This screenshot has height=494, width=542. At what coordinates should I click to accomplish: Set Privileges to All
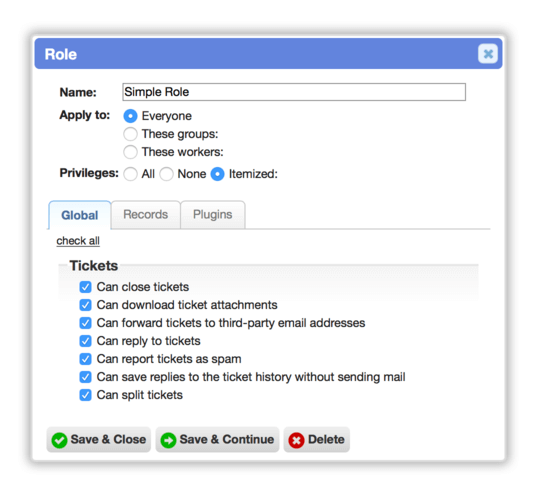(130, 174)
